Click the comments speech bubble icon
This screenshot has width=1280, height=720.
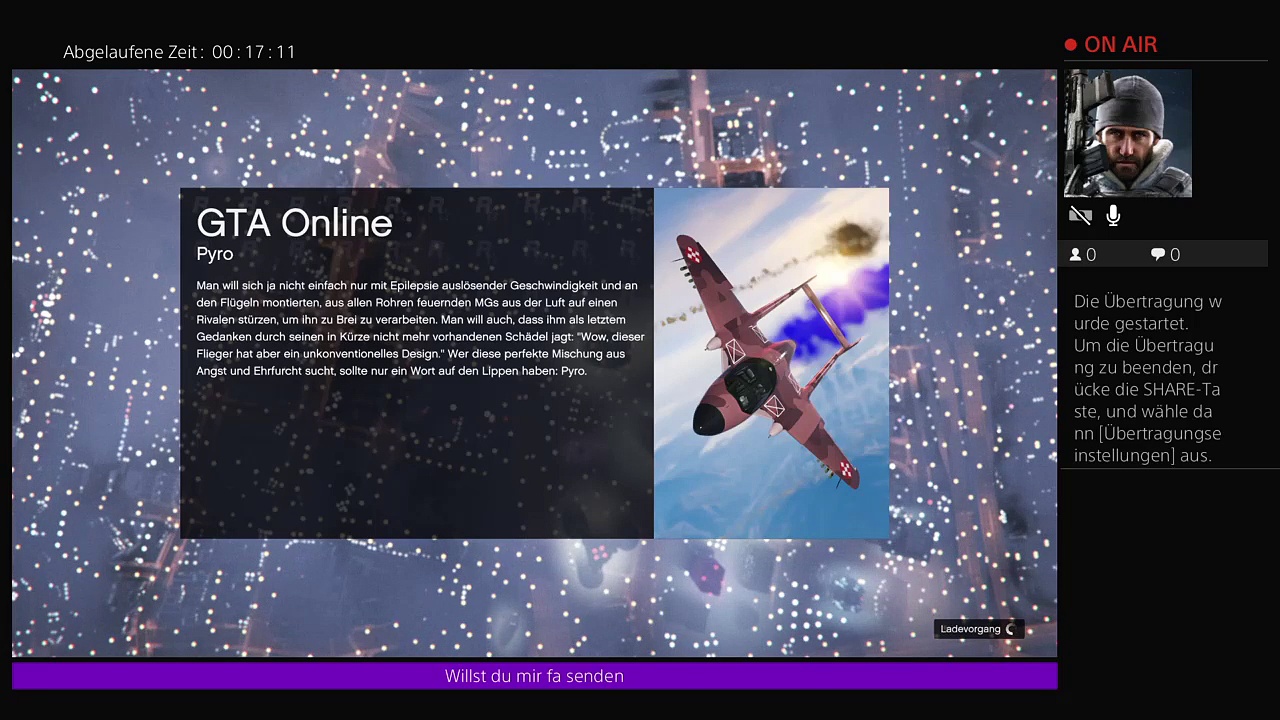click(1158, 255)
